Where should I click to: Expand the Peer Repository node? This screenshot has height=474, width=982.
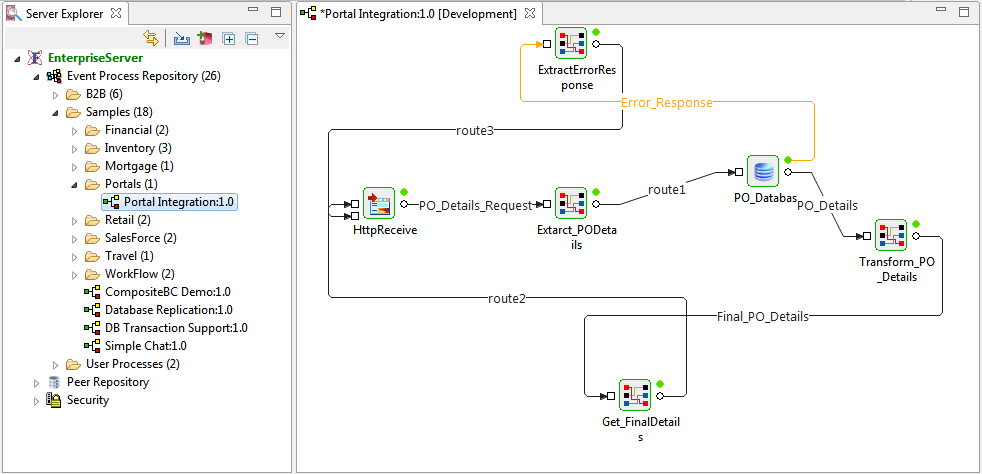36,383
